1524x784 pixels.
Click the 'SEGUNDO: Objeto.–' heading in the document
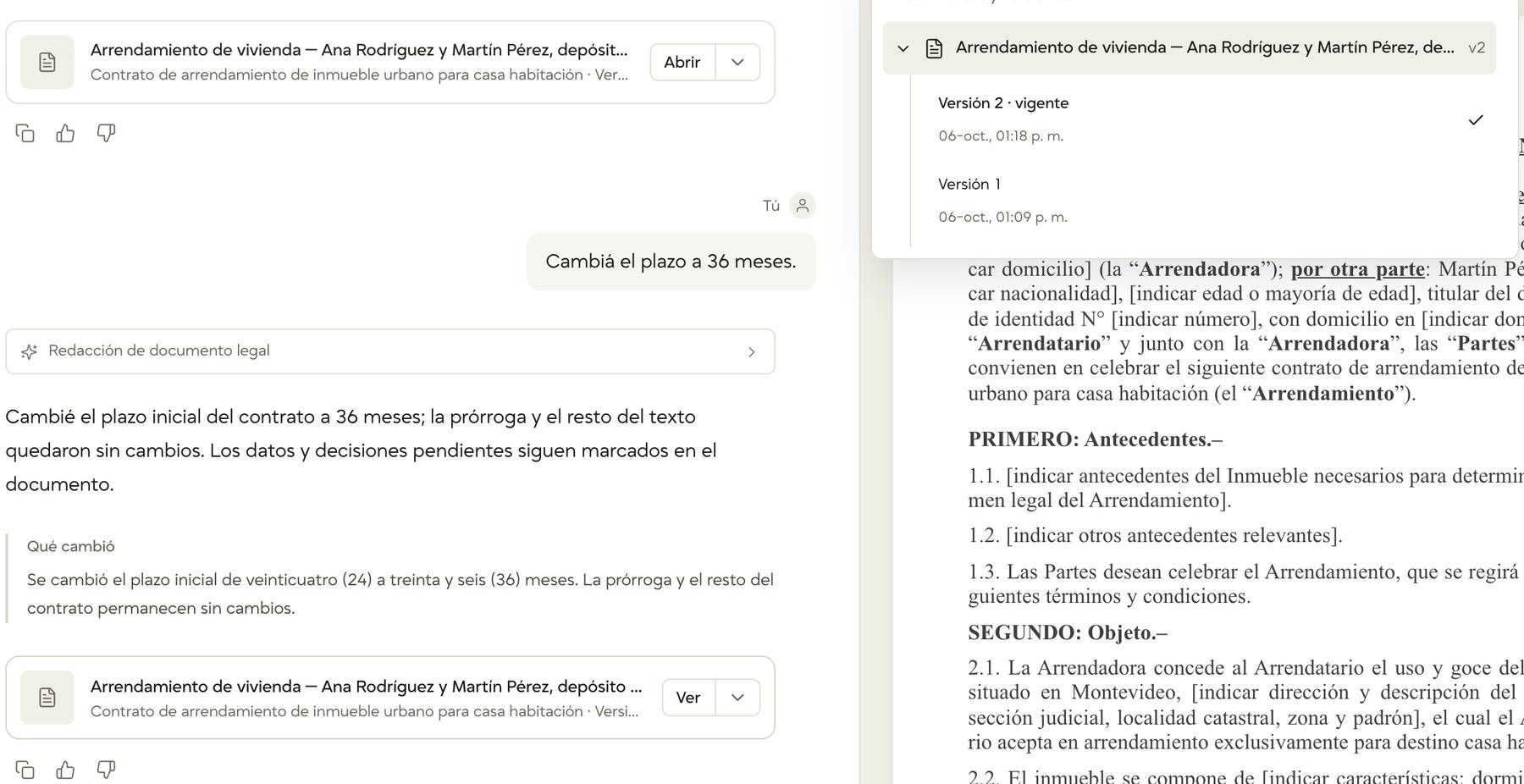[1068, 632]
